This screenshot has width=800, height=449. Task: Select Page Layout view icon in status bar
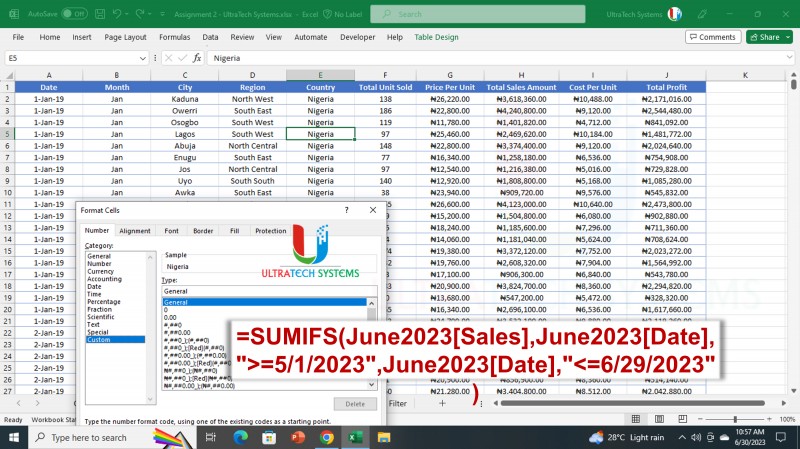pyautogui.click(x=659, y=419)
